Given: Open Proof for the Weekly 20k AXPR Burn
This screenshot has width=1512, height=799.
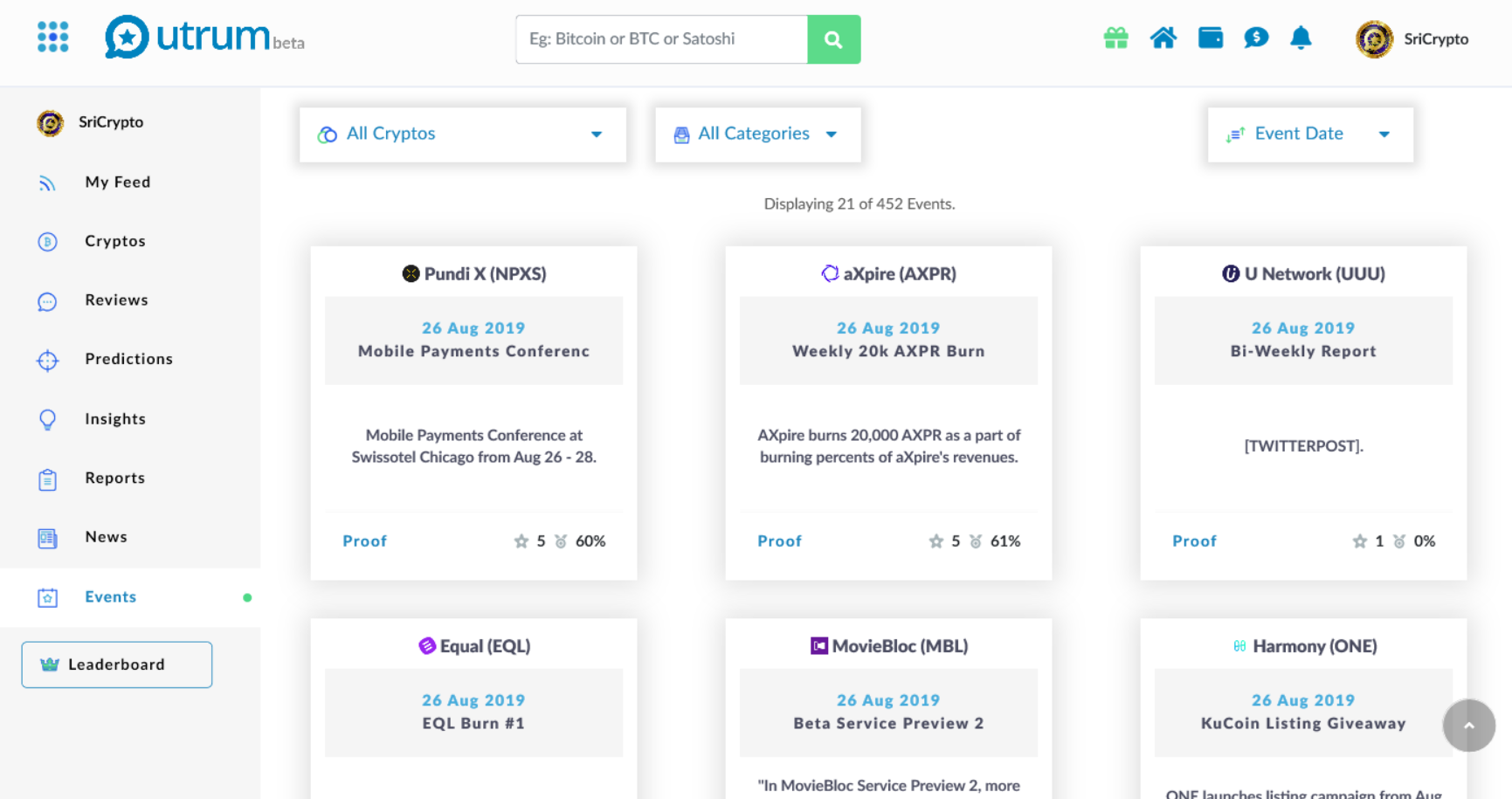Looking at the screenshot, I should tap(779, 541).
